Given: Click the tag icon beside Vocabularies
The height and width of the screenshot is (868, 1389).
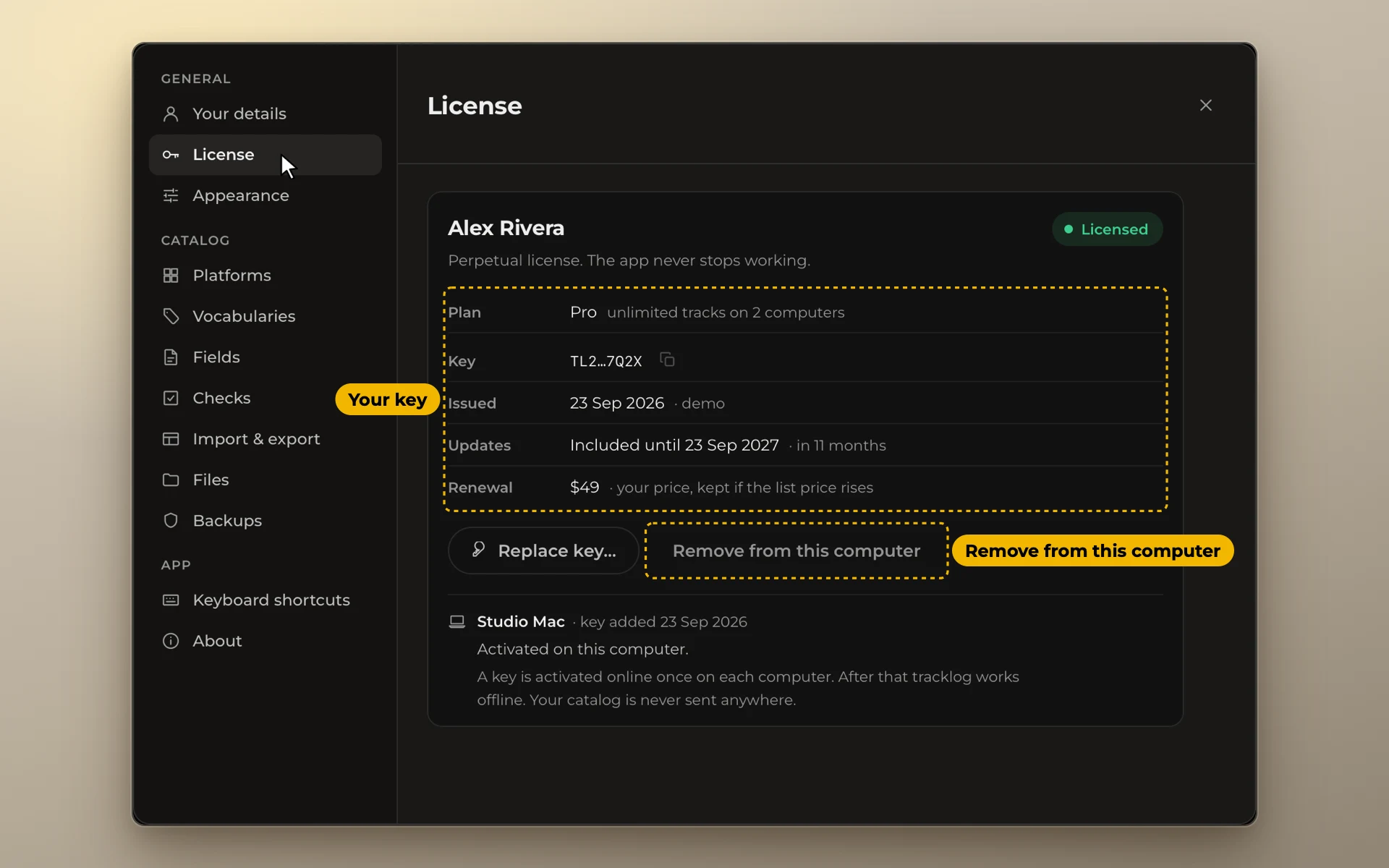Looking at the screenshot, I should [x=171, y=316].
